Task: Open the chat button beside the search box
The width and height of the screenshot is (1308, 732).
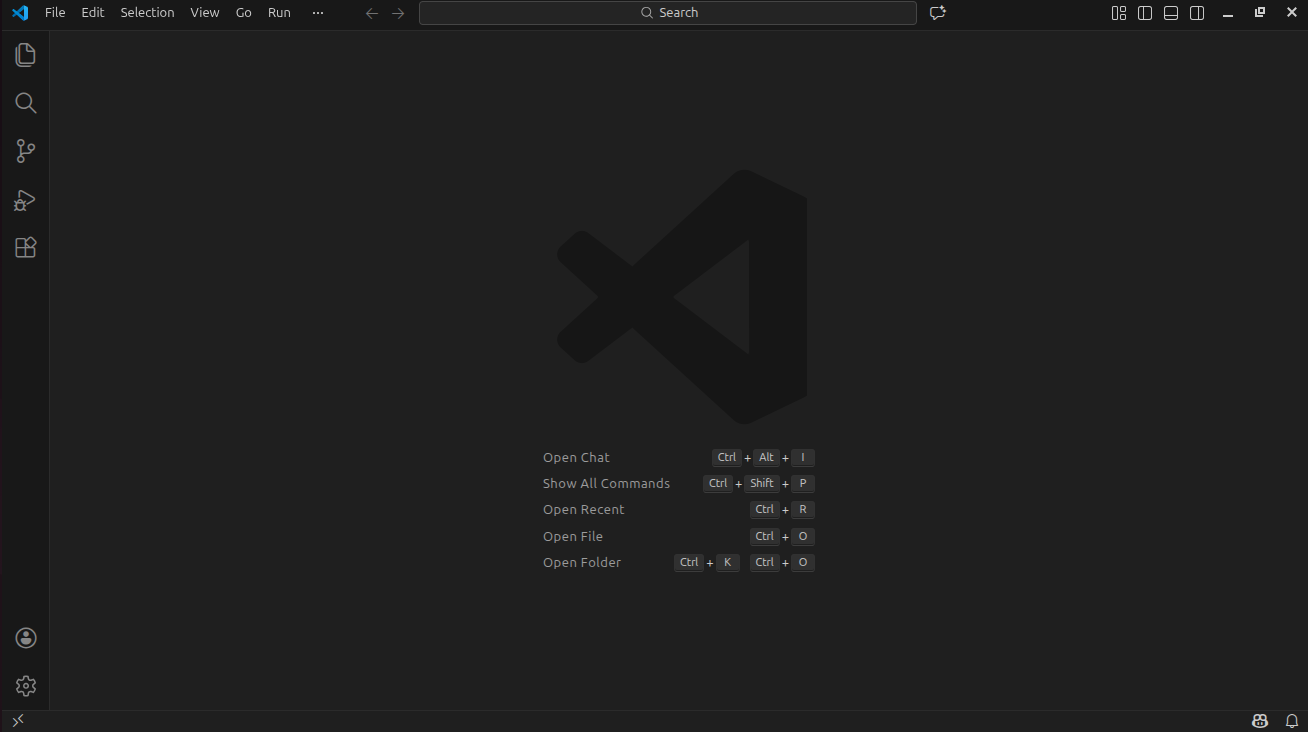Action: (x=937, y=13)
